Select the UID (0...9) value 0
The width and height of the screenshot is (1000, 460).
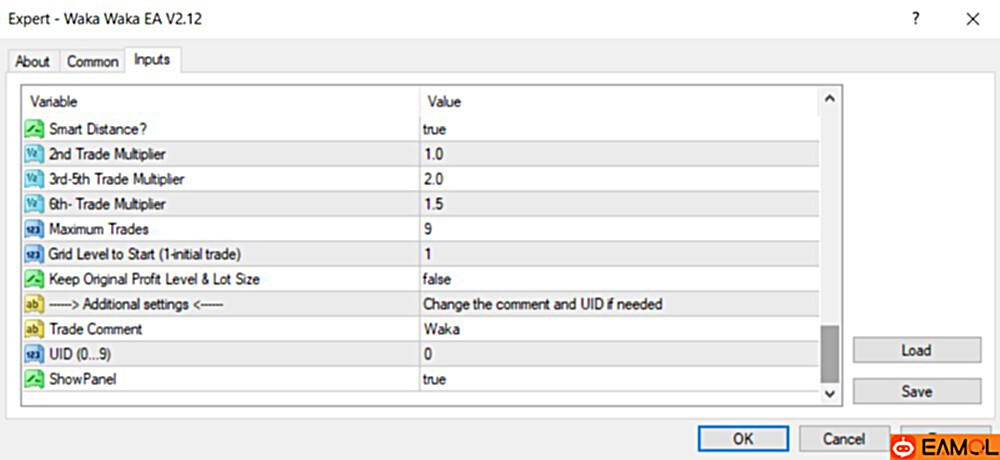427,354
